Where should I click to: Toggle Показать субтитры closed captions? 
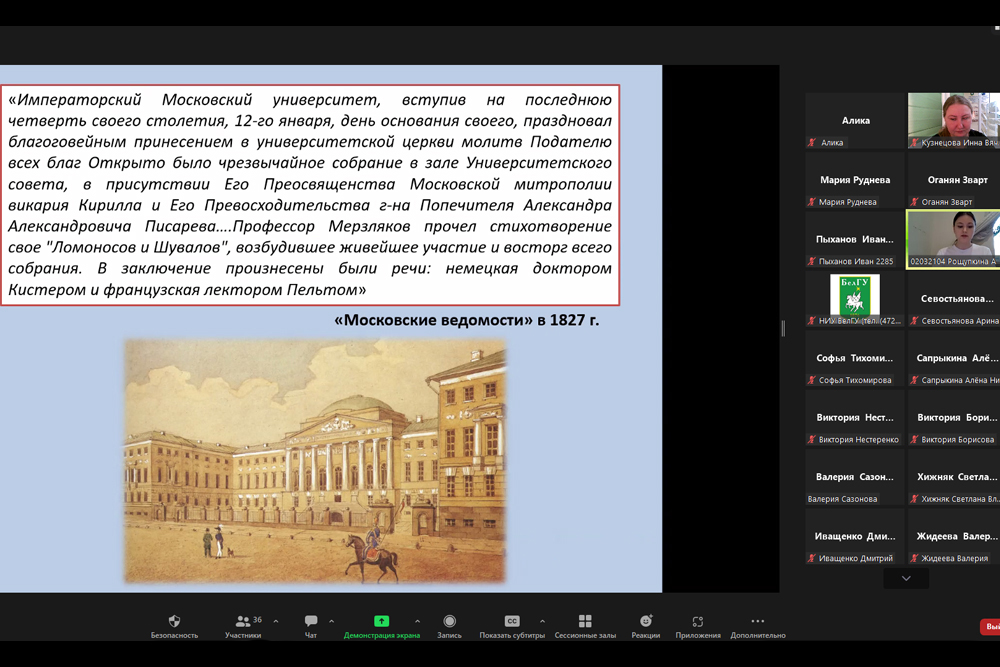512,621
